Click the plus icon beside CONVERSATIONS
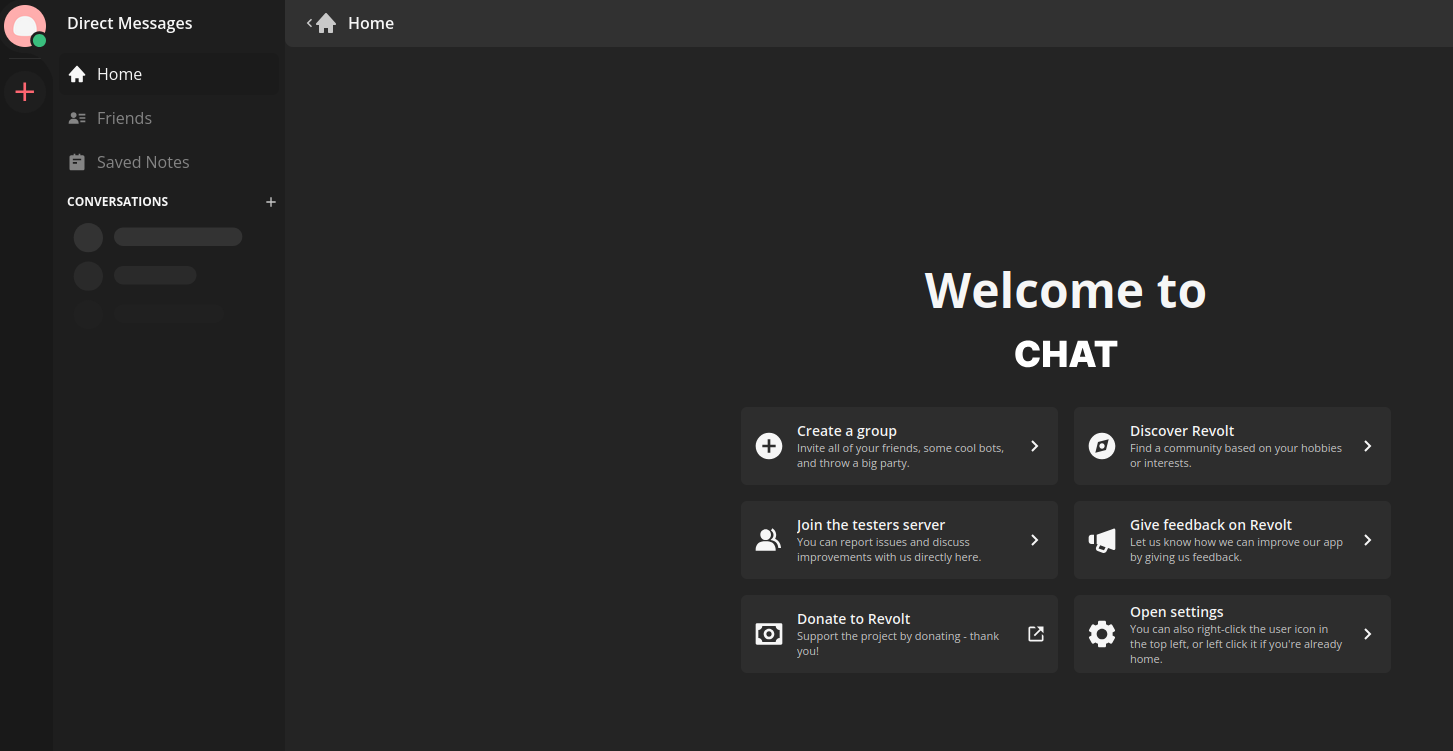1453x751 pixels. click(270, 202)
